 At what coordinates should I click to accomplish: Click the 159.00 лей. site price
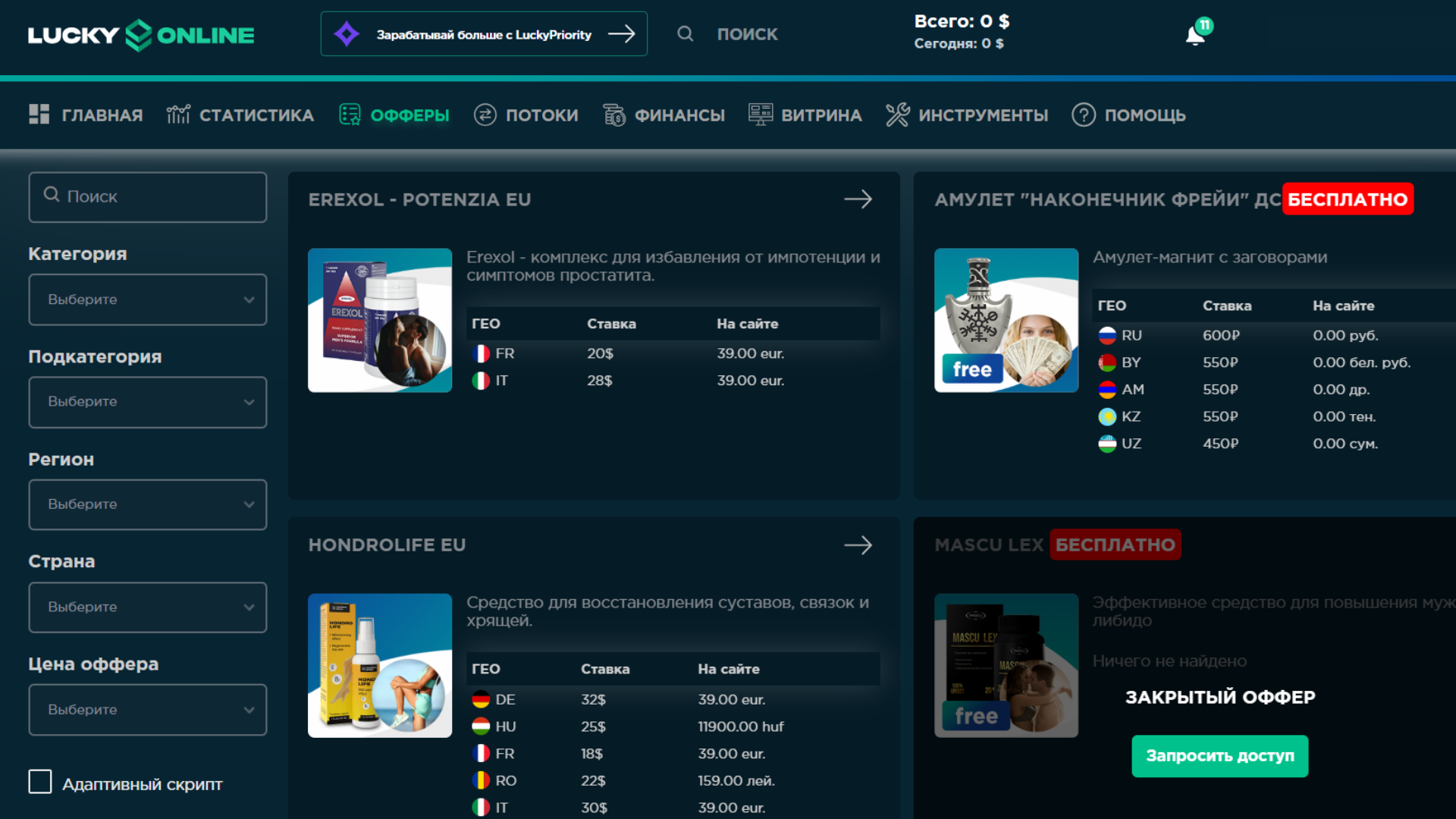736,780
